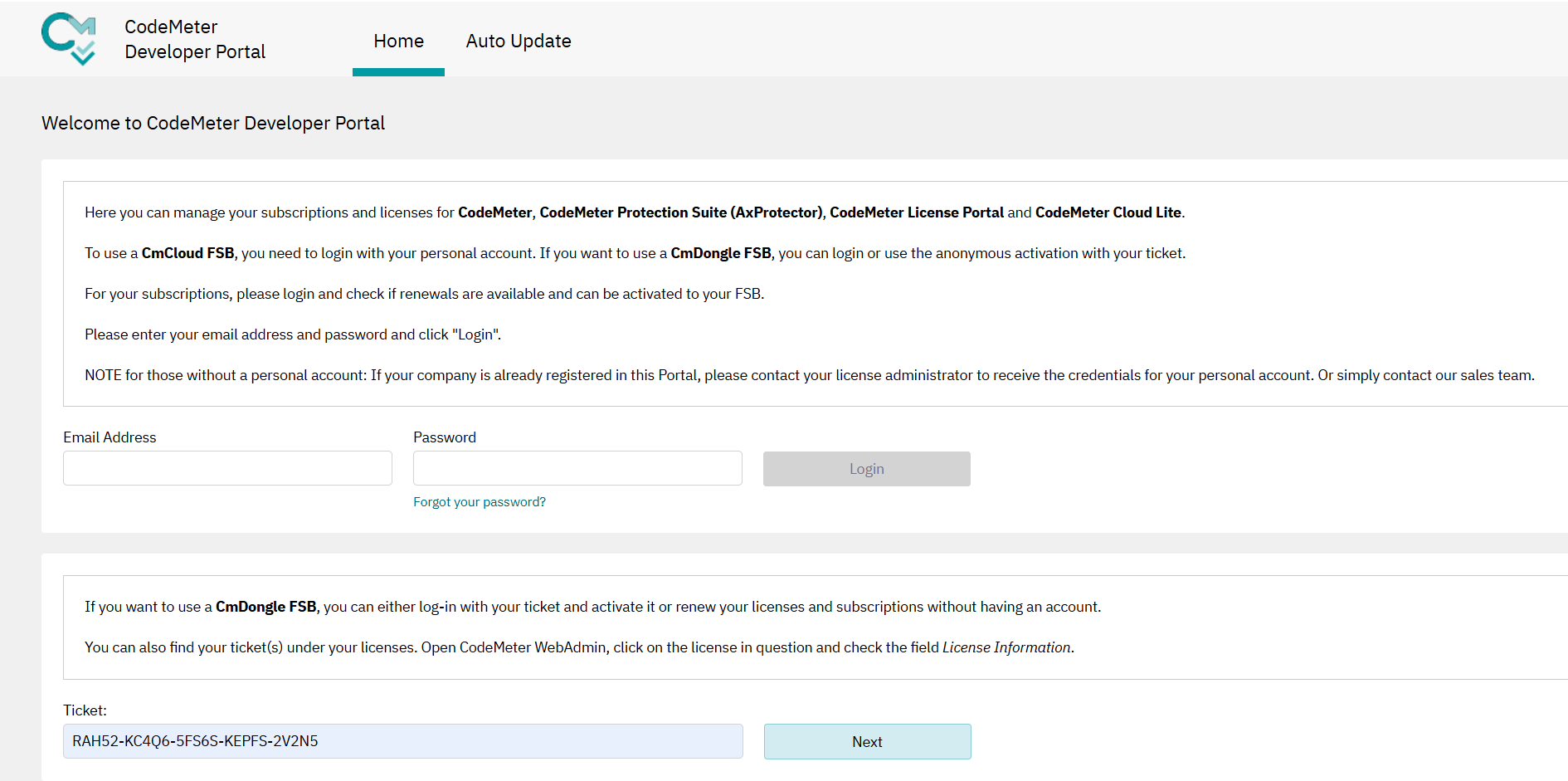
Task: Select the 'Welcome to CodeMeter Developer Portal' heading
Action: (x=213, y=123)
